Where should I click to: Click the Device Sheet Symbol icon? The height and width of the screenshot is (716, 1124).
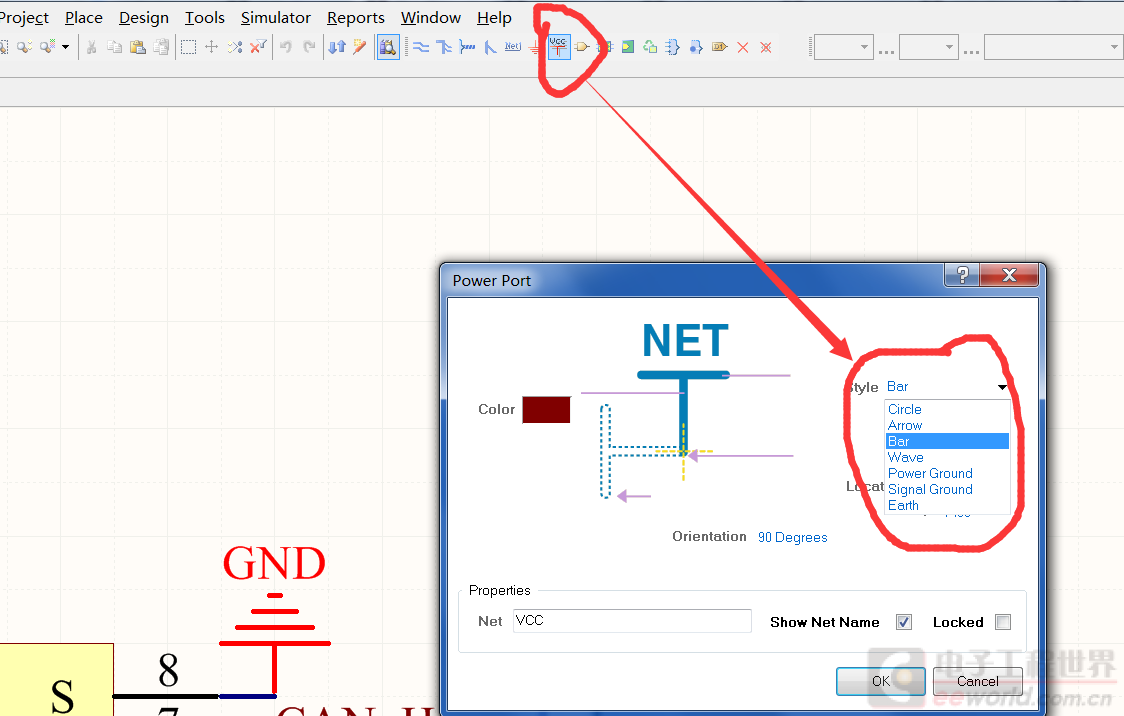(x=650, y=47)
